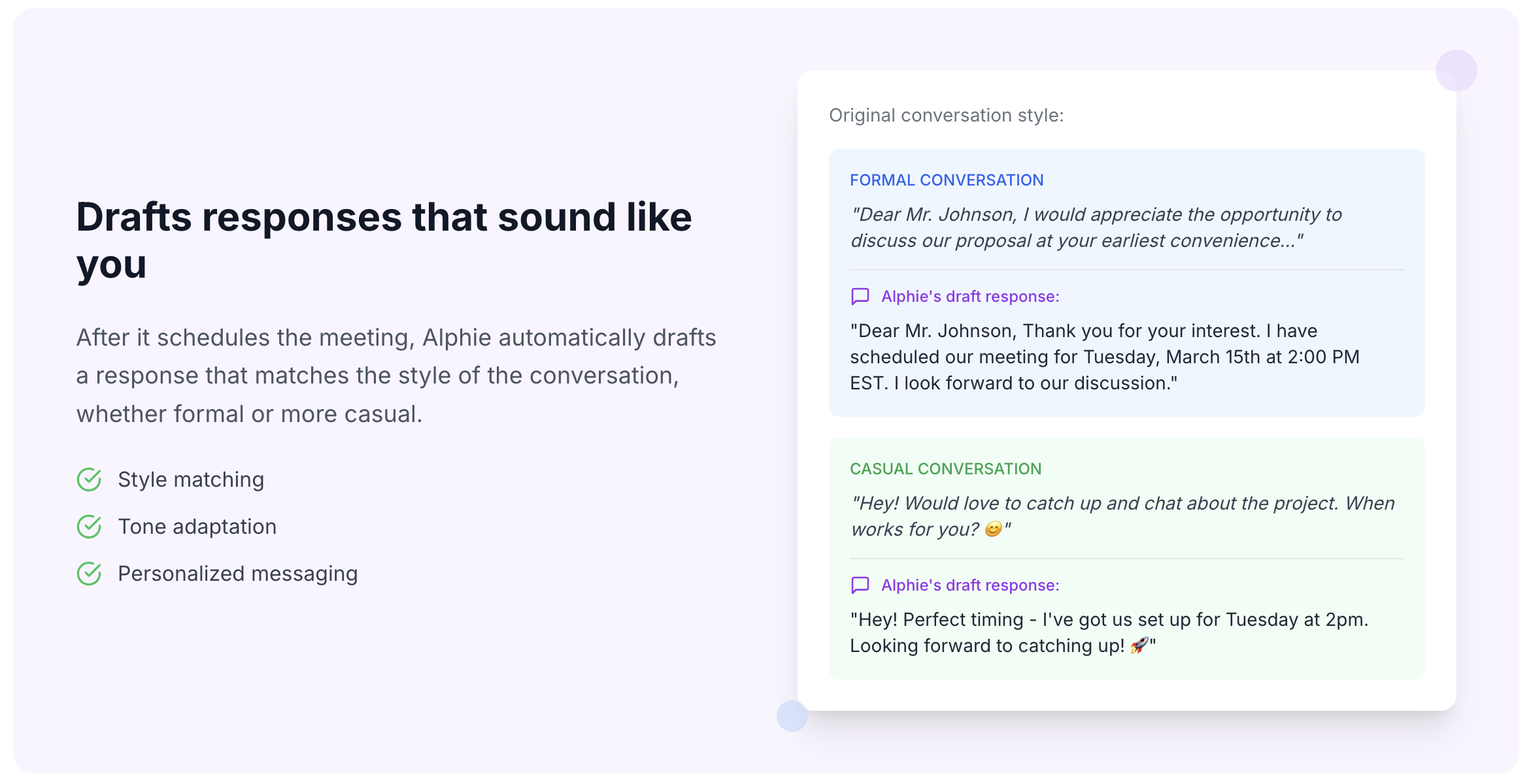Click the heading Drafts responses that sound like you
Viewport: 1531px width, 784px height.
pos(384,240)
